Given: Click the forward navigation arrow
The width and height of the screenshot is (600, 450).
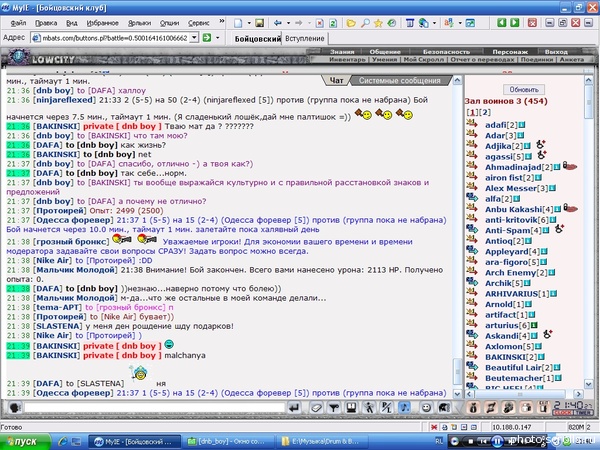Looking at the screenshot, I should pos(298,23).
